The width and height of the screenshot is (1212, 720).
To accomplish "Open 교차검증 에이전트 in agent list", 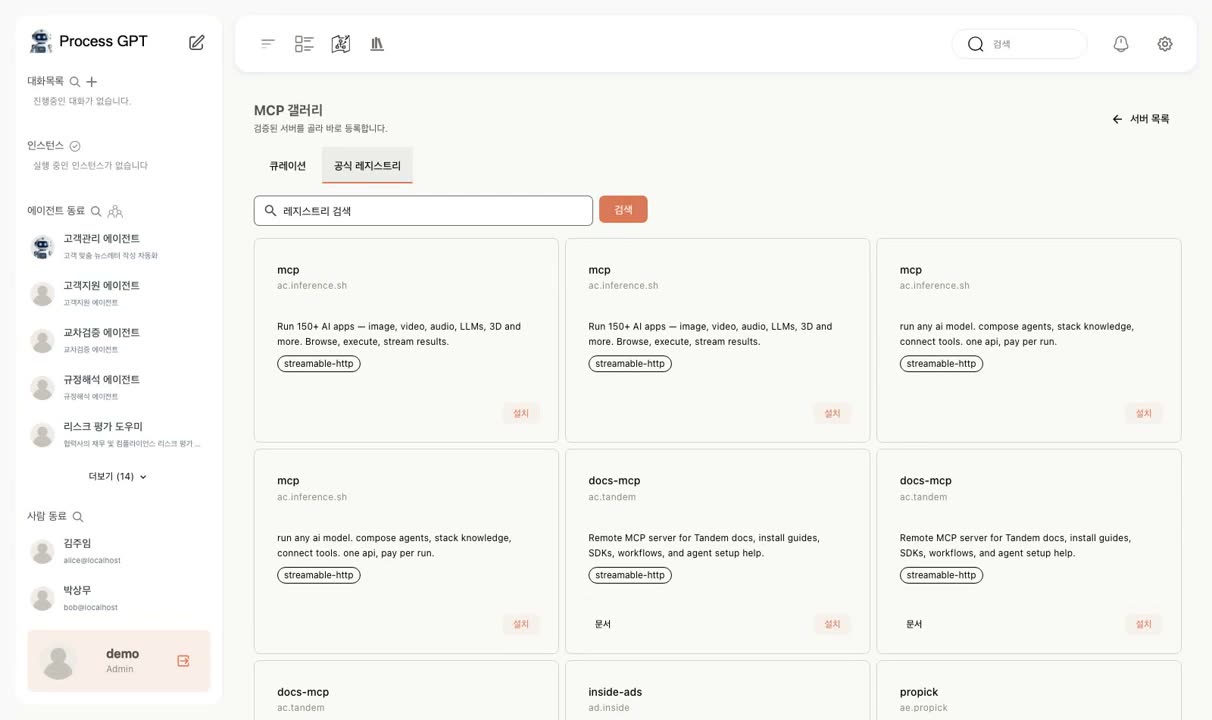I will pyautogui.click(x=118, y=340).
